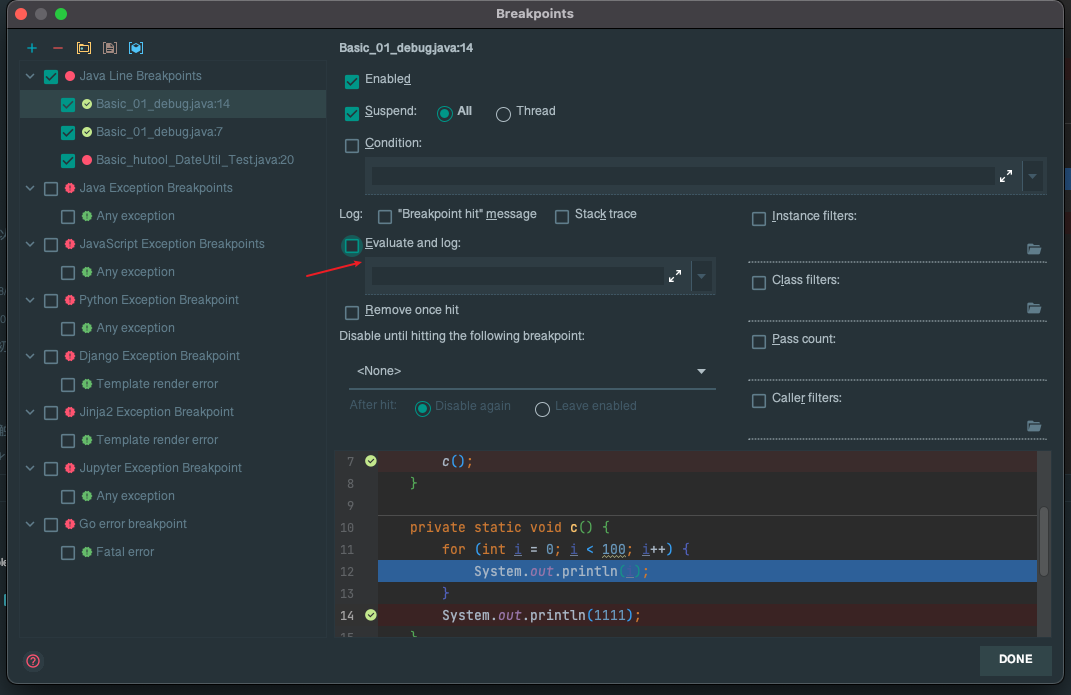Open the Class filters folder browser
Viewport: 1071px width, 695px height.
coord(1034,308)
